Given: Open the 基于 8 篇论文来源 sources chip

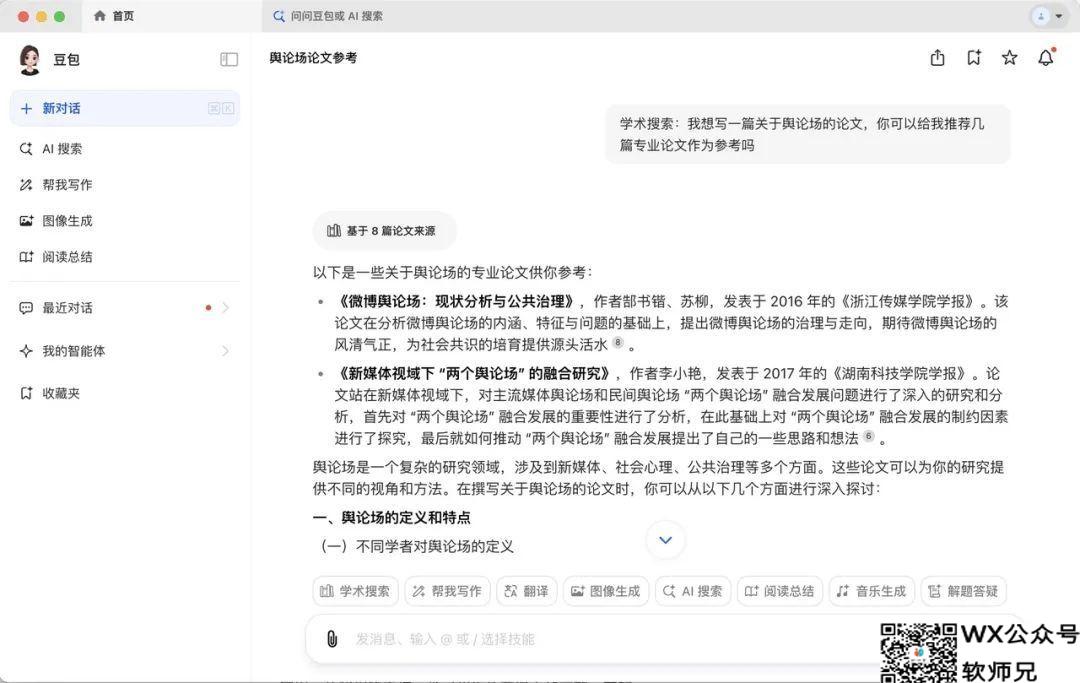Looking at the screenshot, I should pos(384,231).
